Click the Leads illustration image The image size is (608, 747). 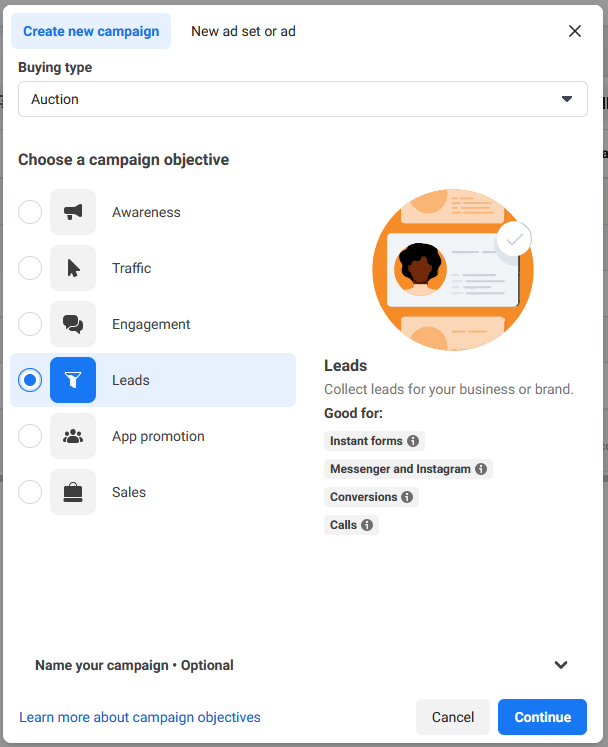point(453,270)
